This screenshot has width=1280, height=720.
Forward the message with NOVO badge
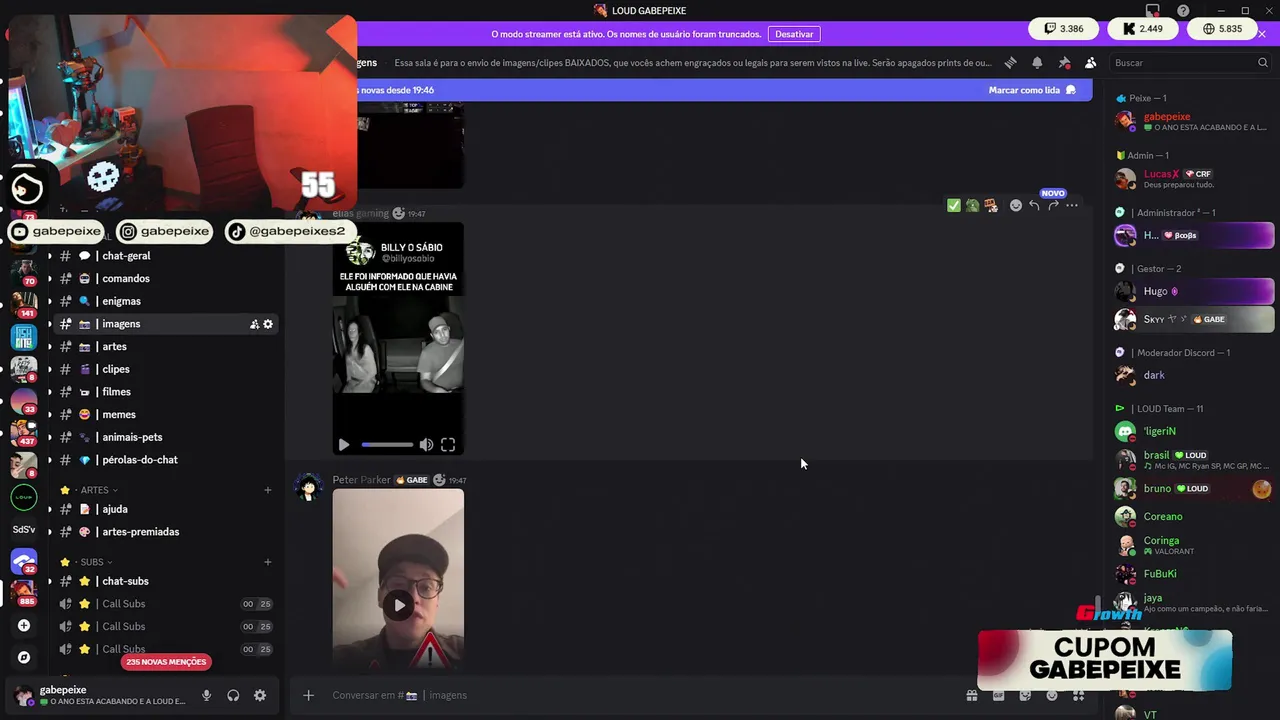pyautogui.click(x=1053, y=205)
